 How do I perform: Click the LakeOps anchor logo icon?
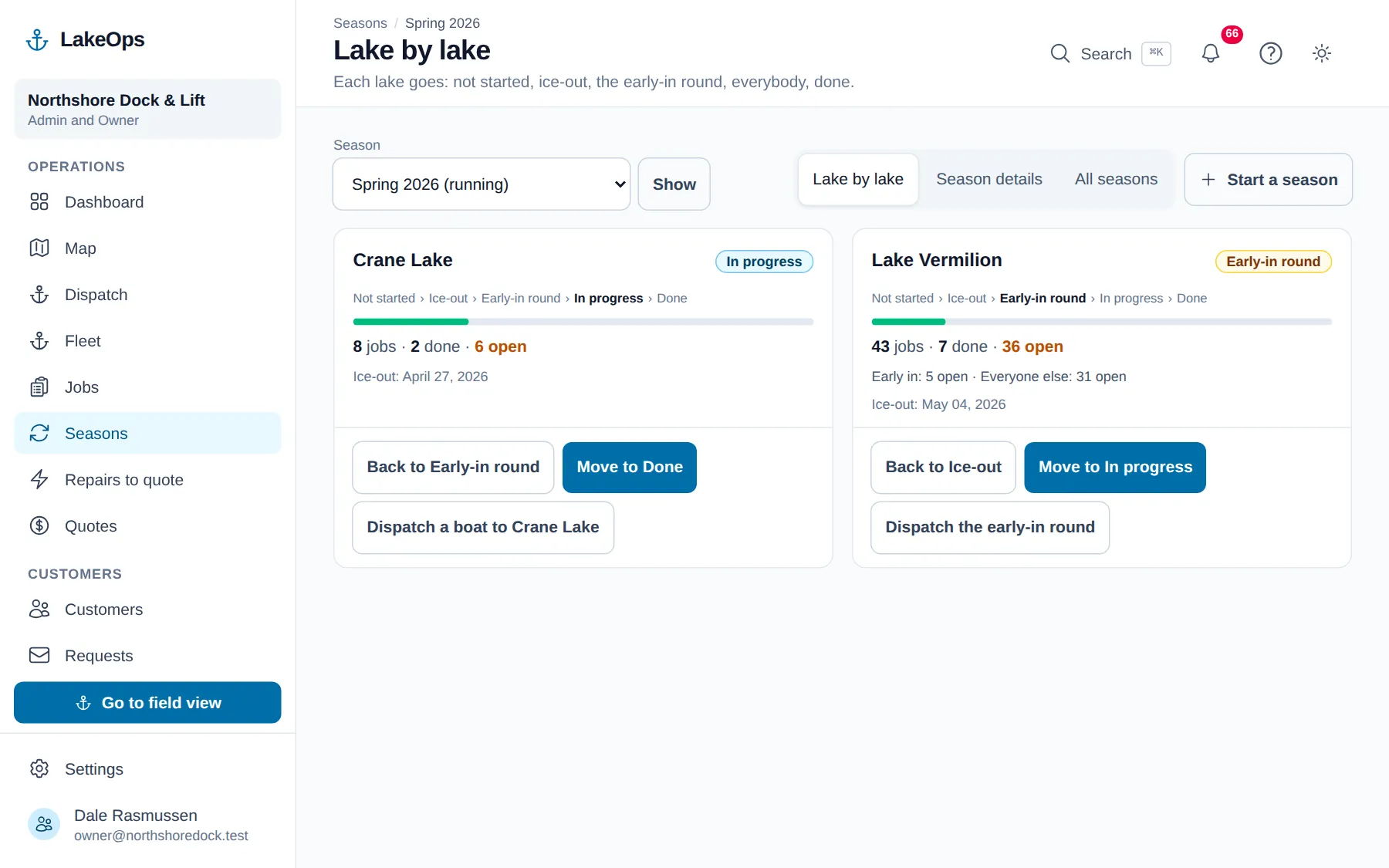click(x=37, y=39)
